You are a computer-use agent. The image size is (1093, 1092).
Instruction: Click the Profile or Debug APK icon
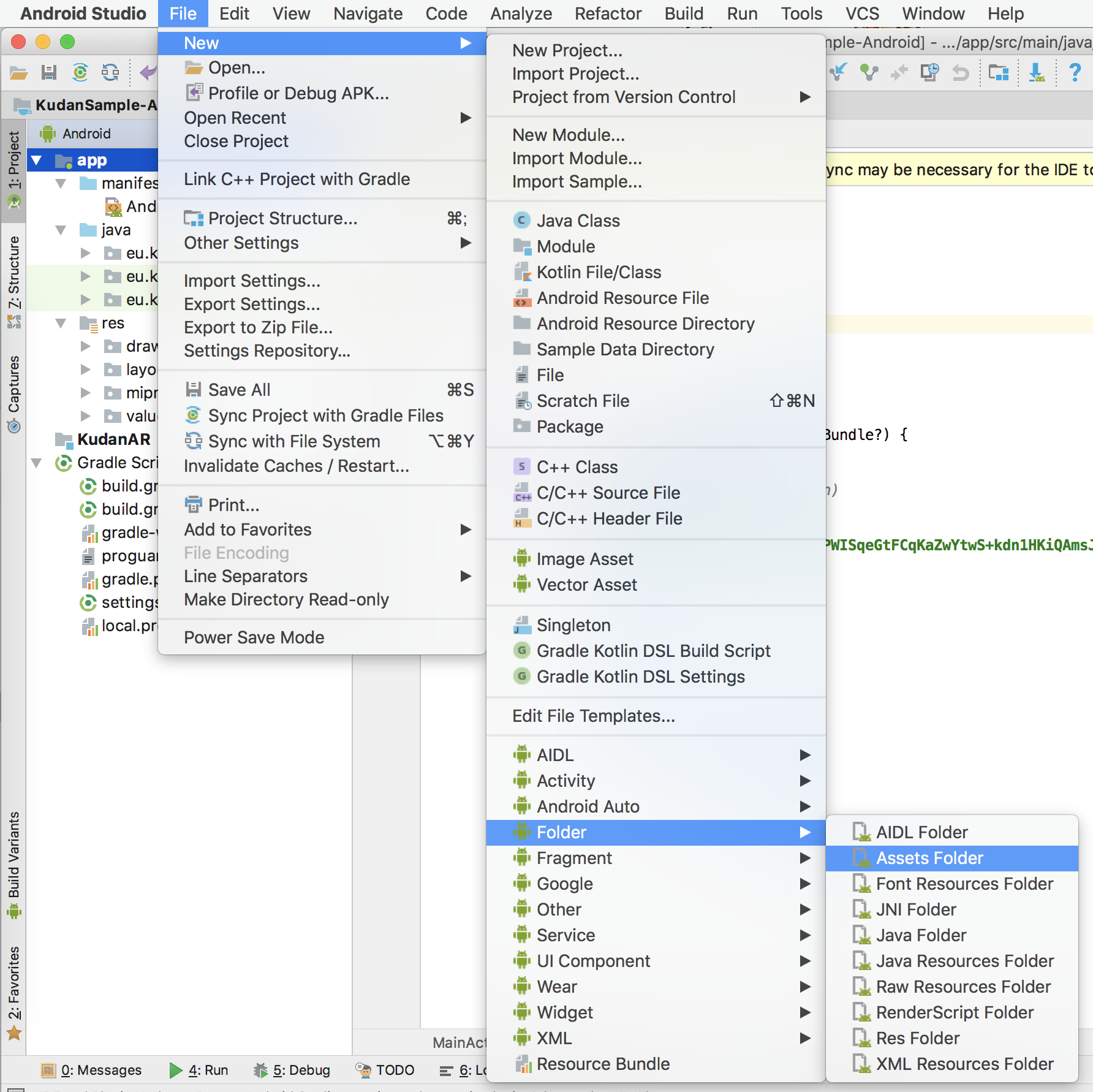194,93
